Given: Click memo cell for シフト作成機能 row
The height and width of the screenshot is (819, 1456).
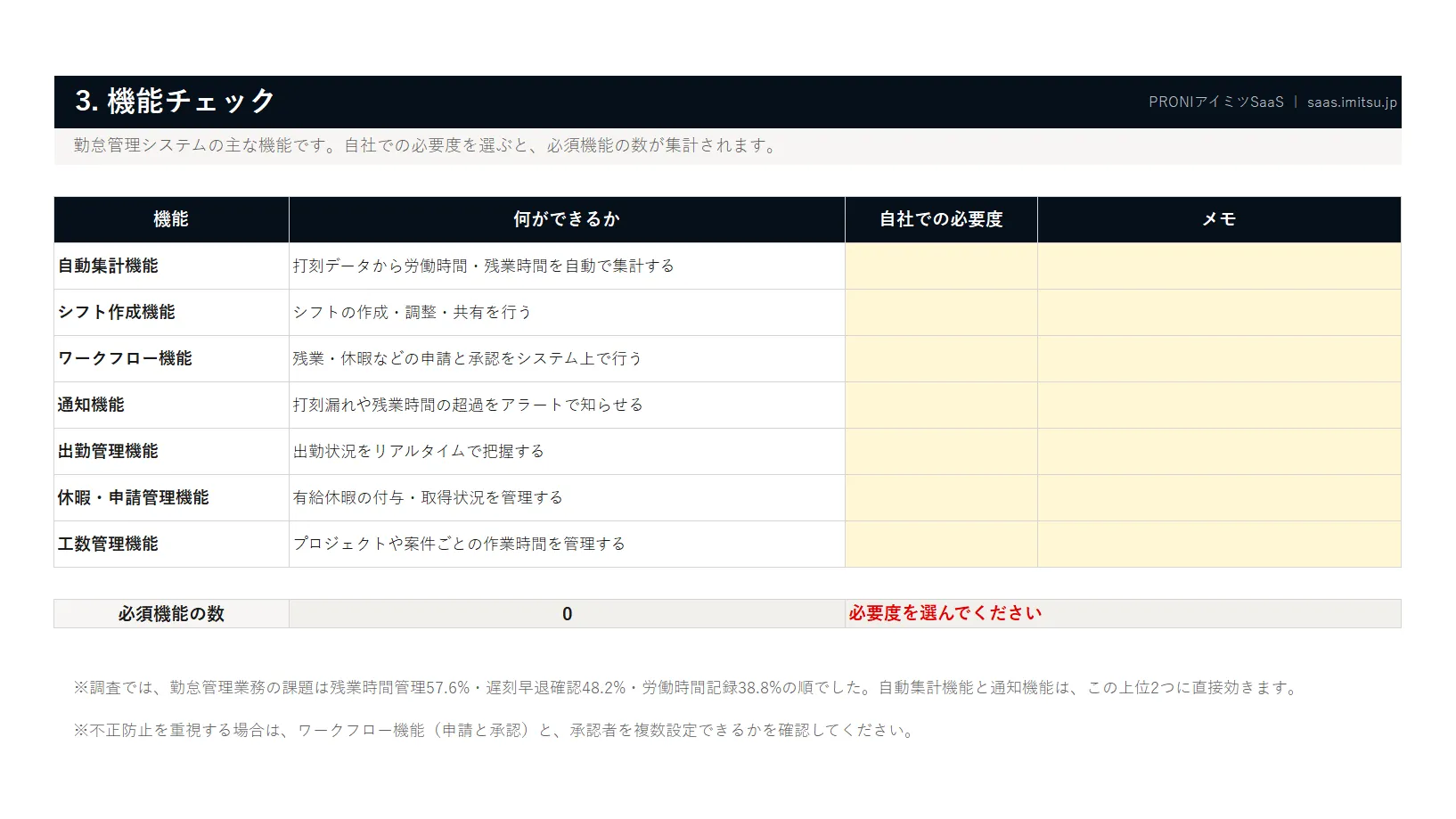Looking at the screenshot, I should 1219,312.
